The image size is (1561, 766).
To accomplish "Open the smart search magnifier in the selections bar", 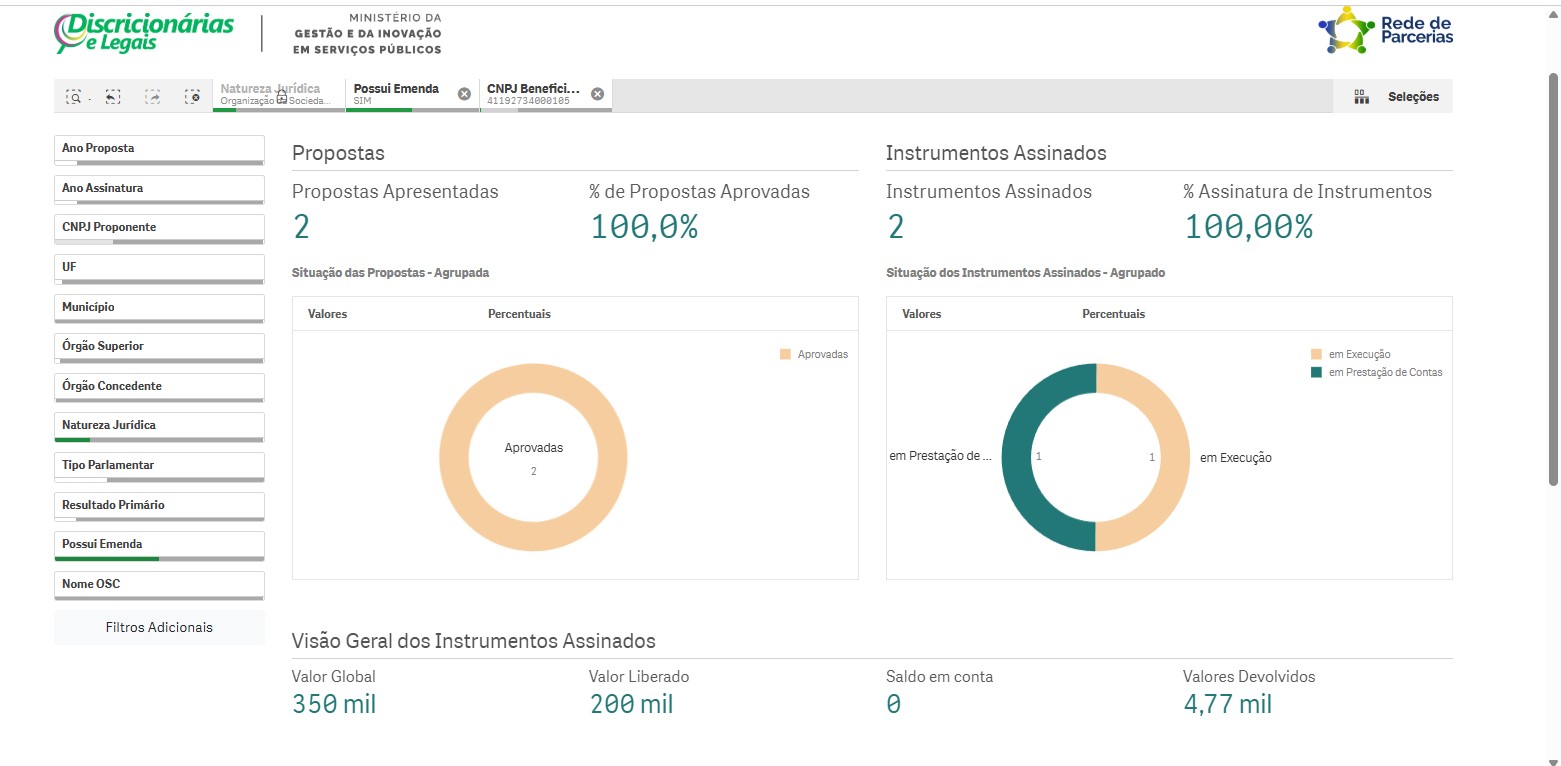I will click(x=74, y=95).
